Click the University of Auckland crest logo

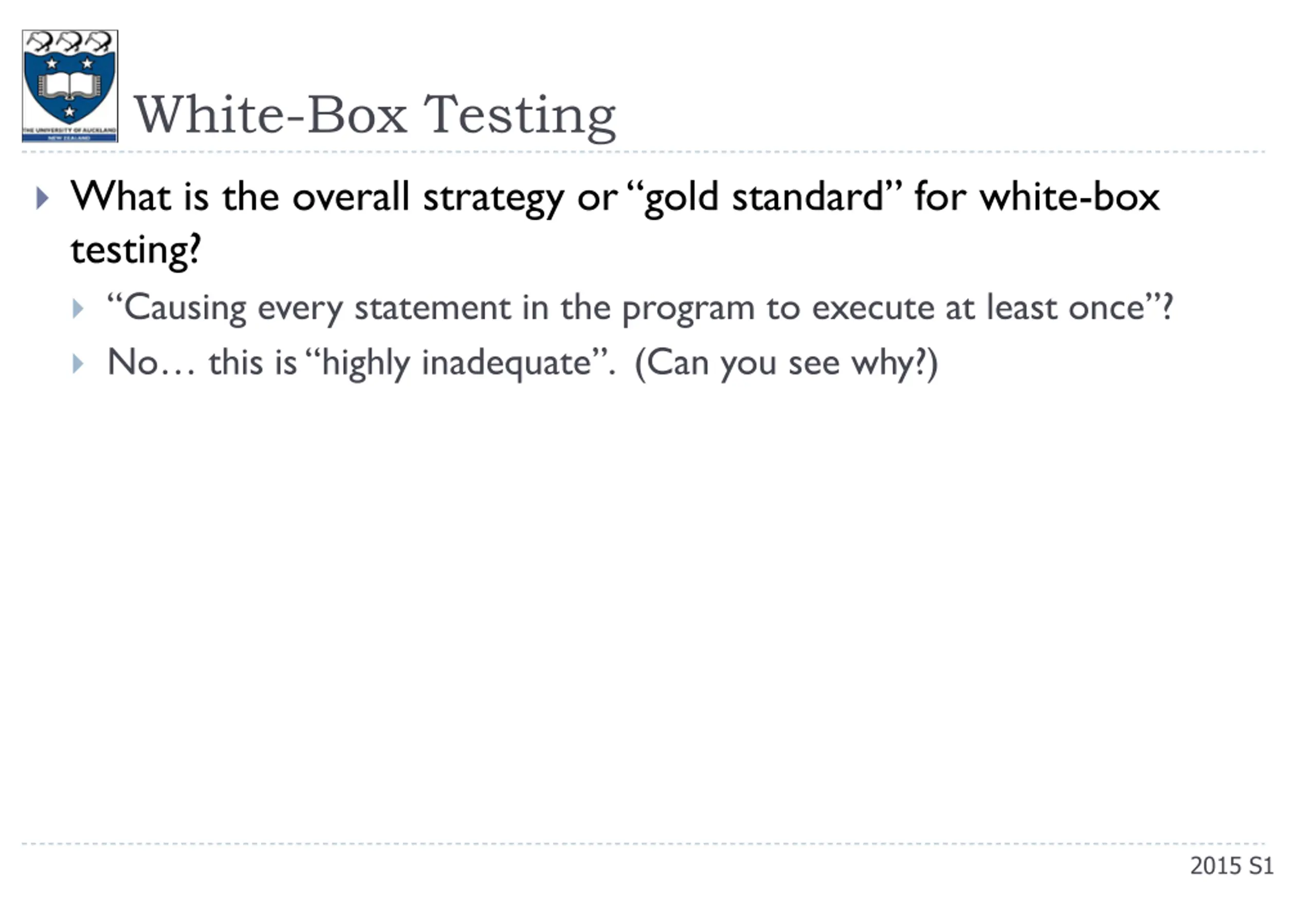[x=69, y=86]
